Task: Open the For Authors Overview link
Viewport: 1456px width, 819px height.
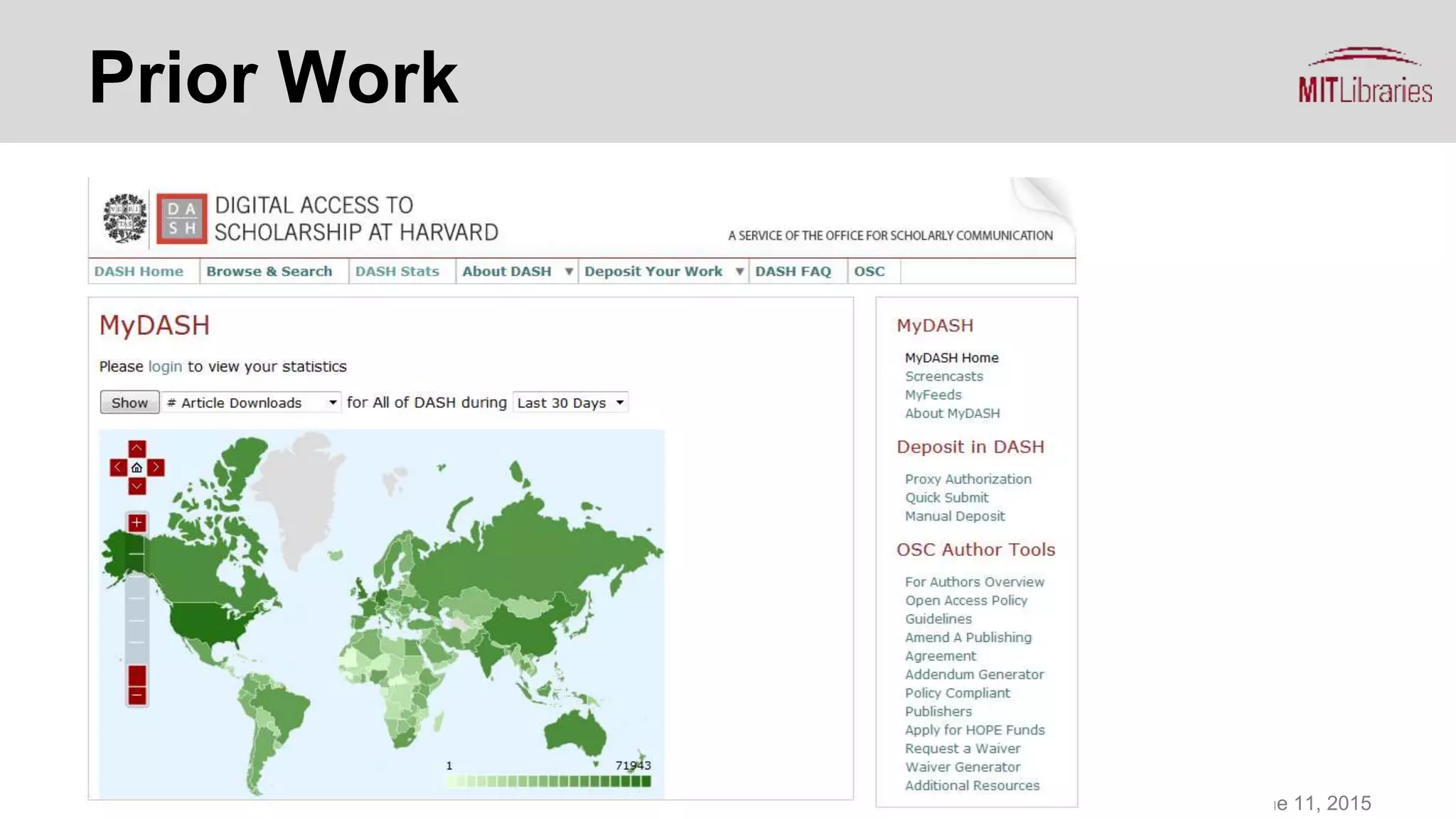Action: 975,582
